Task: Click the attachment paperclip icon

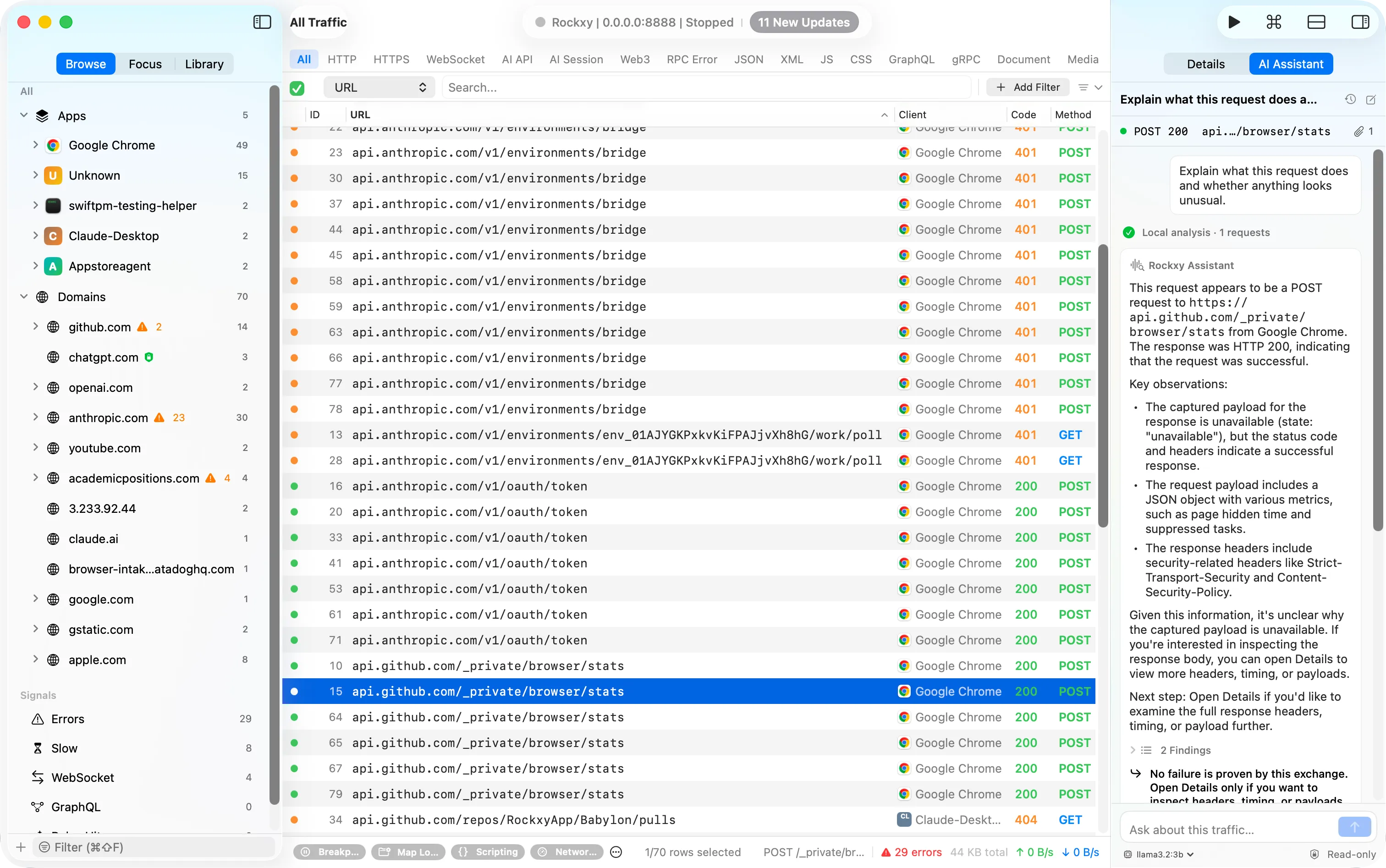Action: pyautogui.click(x=1358, y=132)
